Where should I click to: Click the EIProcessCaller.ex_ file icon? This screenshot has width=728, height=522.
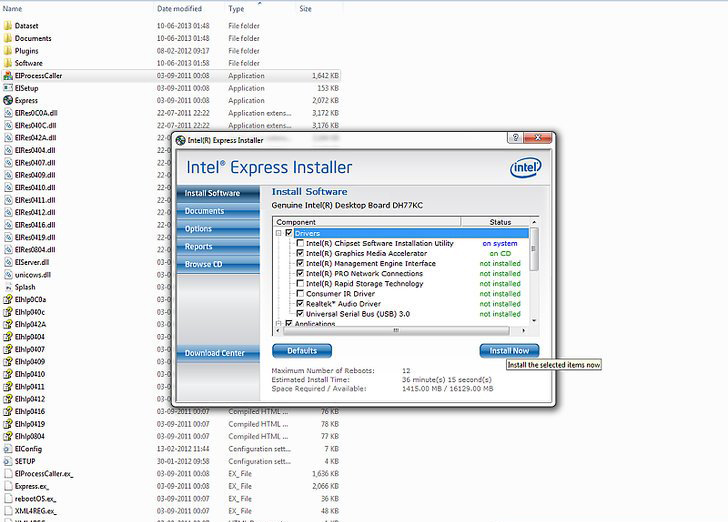click(x=8, y=474)
